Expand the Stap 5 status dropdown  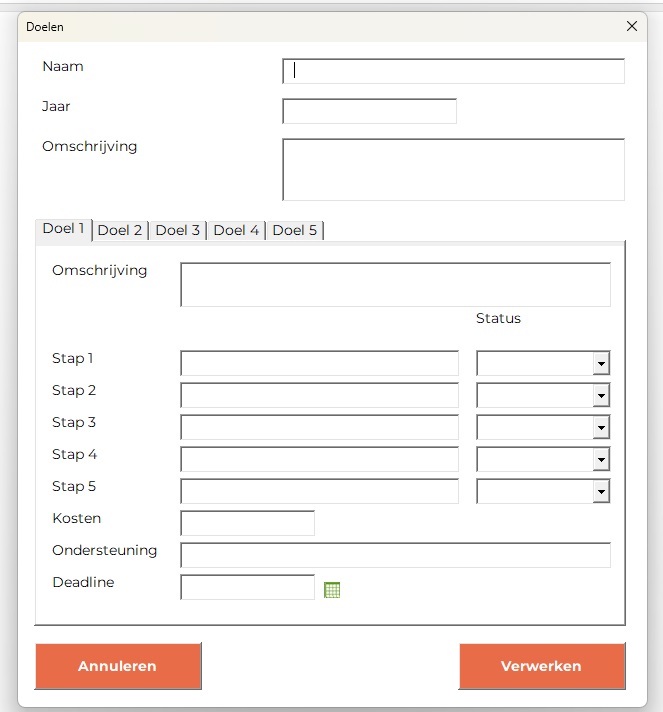point(600,491)
